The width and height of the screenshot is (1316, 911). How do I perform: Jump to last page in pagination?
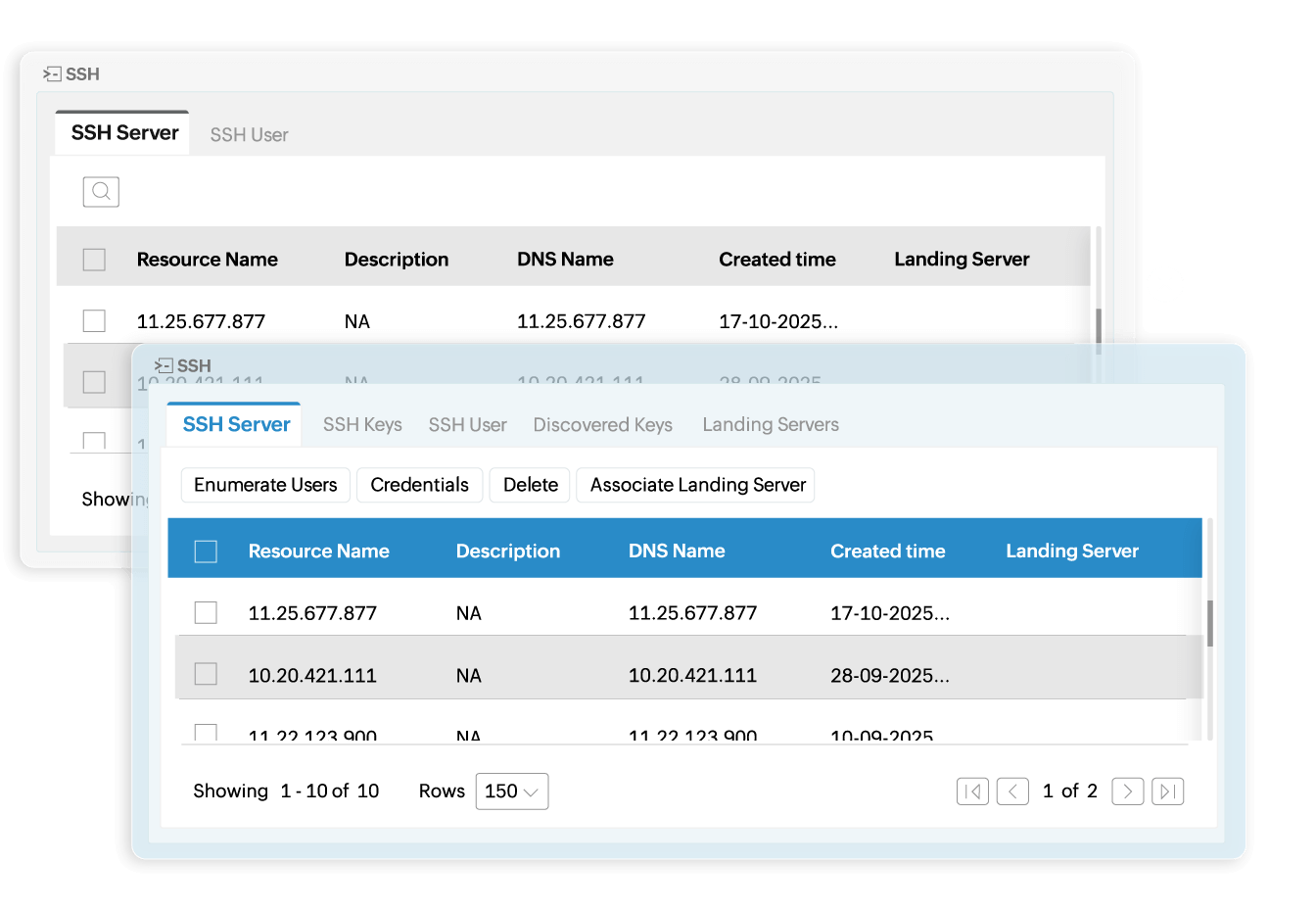[x=1168, y=791]
